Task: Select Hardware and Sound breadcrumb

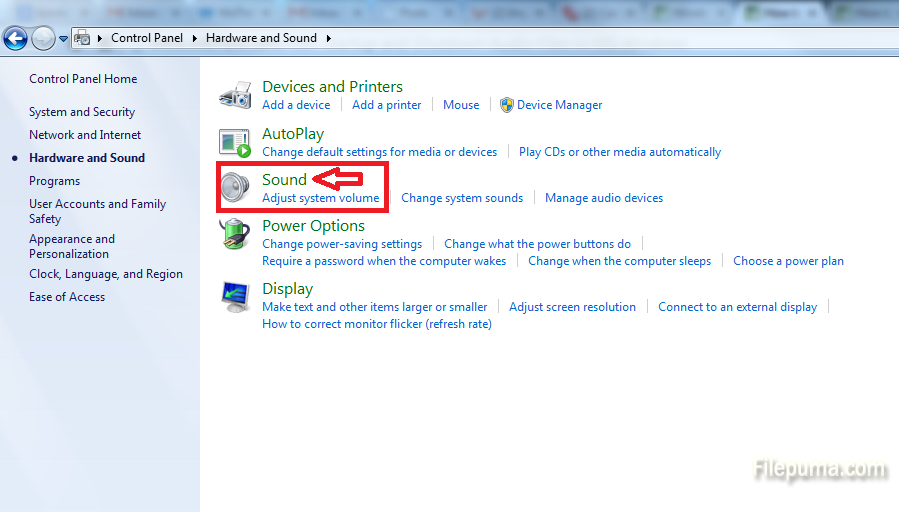Action: [261, 38]
